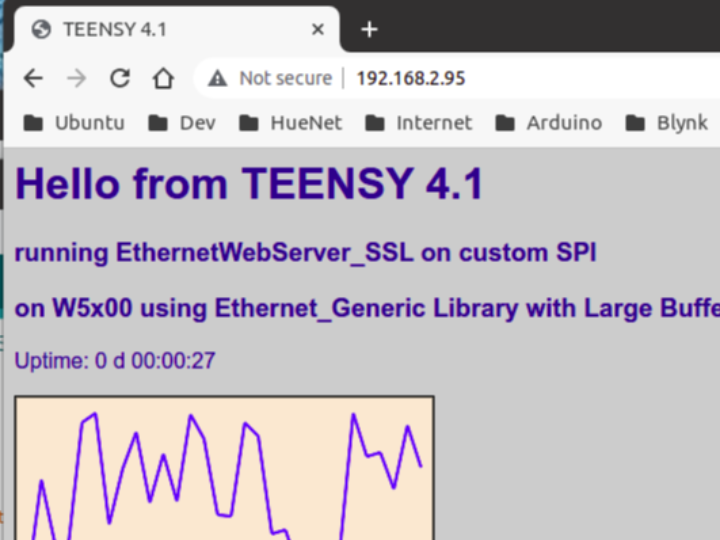Click the Uptime counter text

(115, 360)
